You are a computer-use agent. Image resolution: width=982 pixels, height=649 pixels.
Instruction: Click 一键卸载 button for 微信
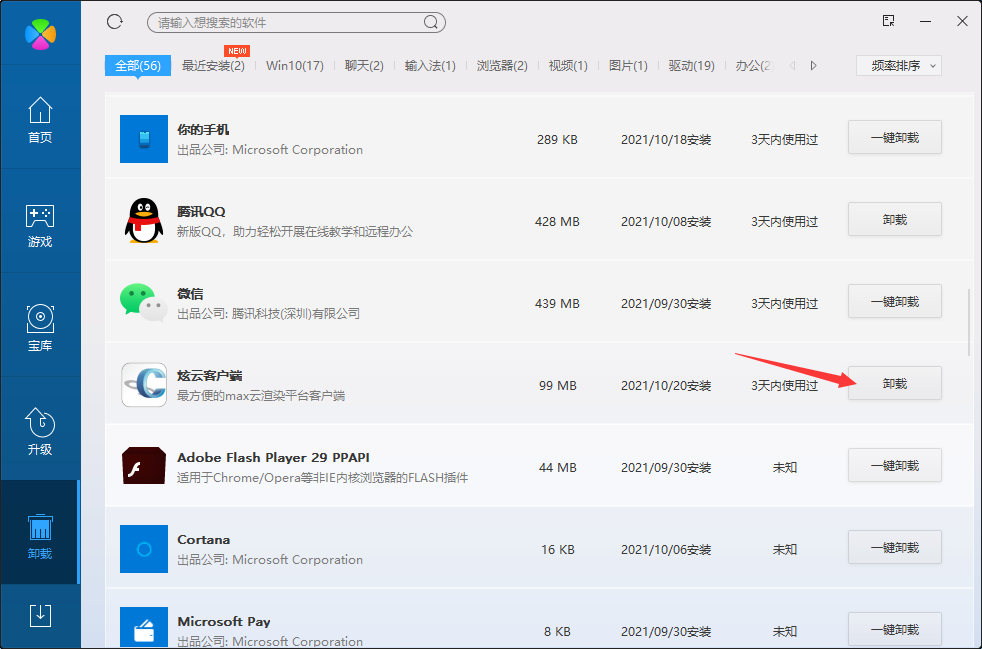894,301
